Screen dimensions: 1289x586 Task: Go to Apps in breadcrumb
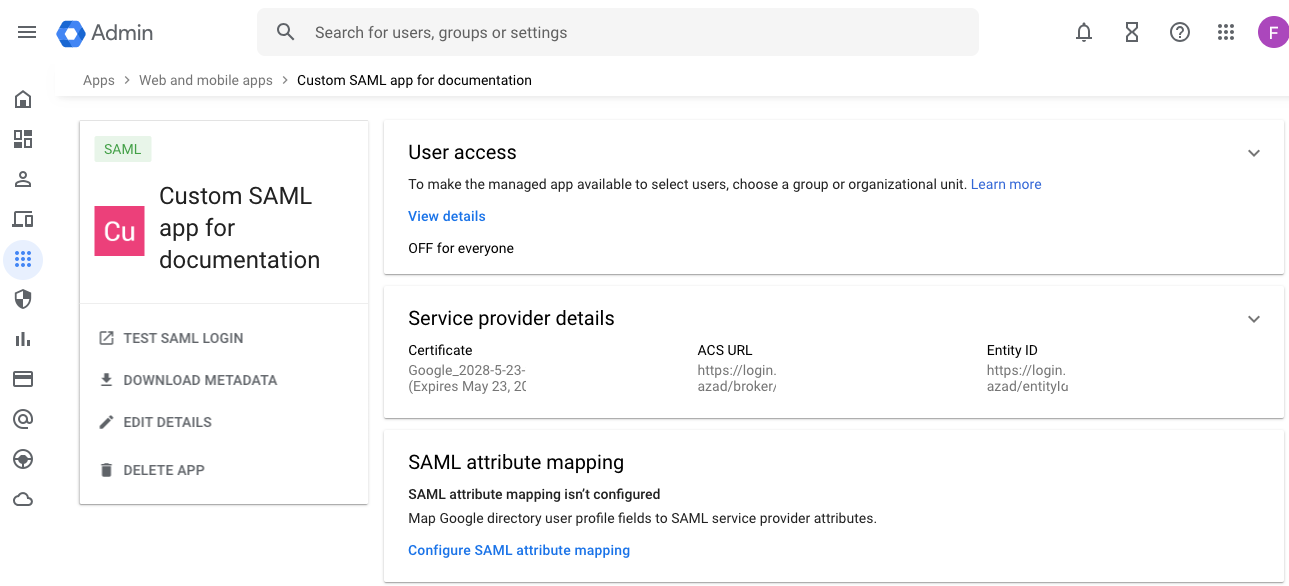click(99, 80)
